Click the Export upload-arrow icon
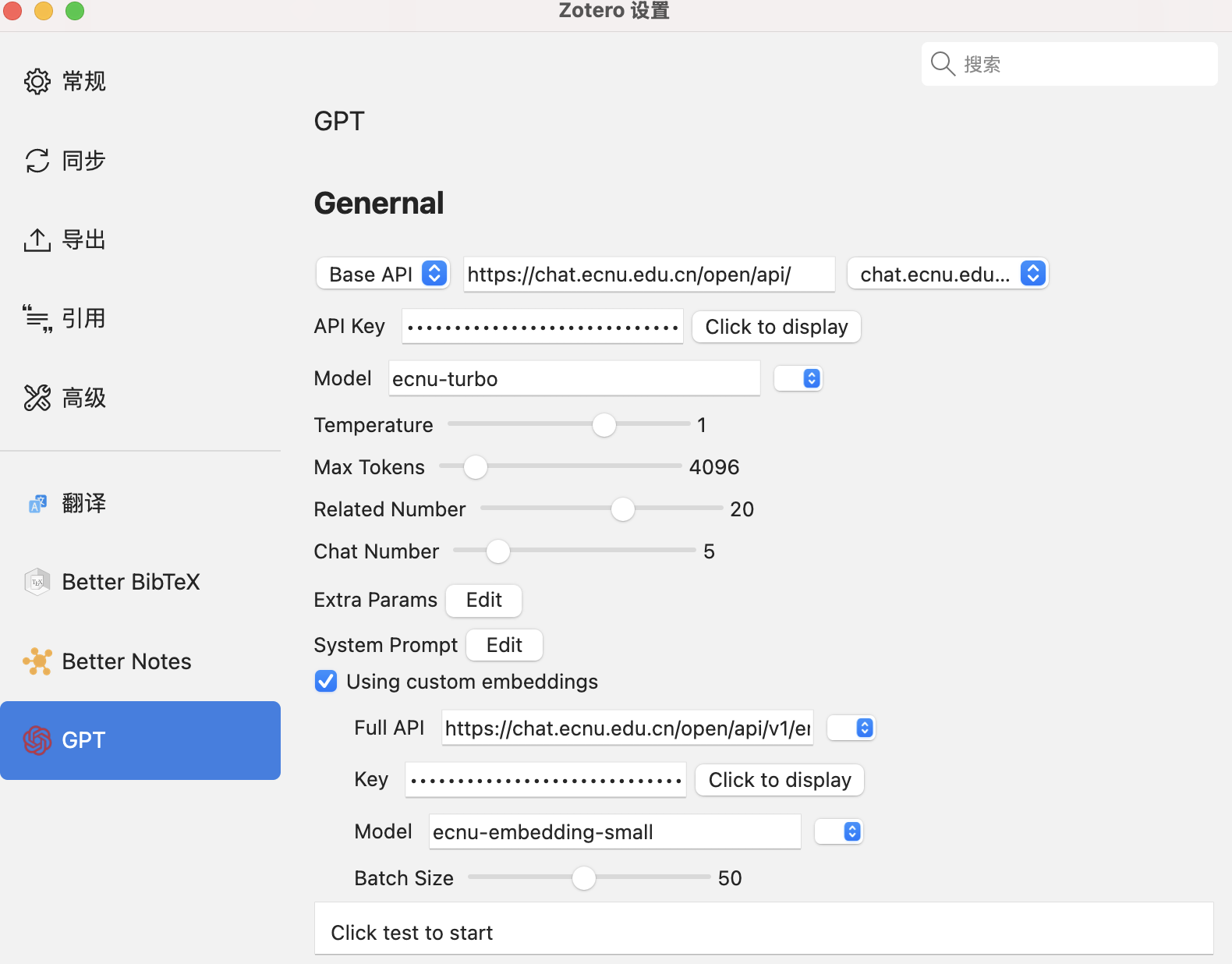This screenshot has width=1232, height=964. [x=37, y=239]
